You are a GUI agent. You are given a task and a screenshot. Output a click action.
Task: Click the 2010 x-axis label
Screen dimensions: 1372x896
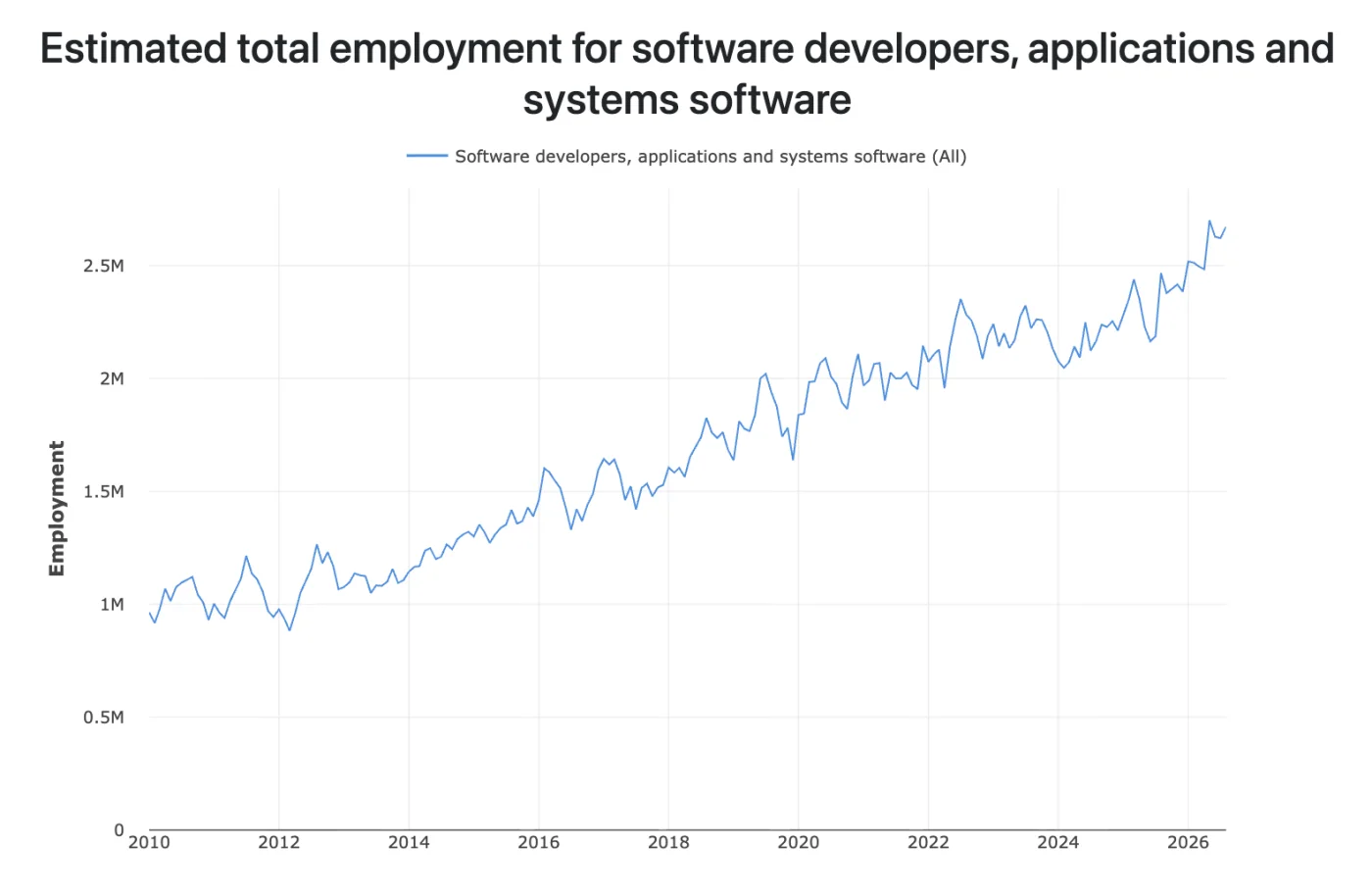pos(149,842)
